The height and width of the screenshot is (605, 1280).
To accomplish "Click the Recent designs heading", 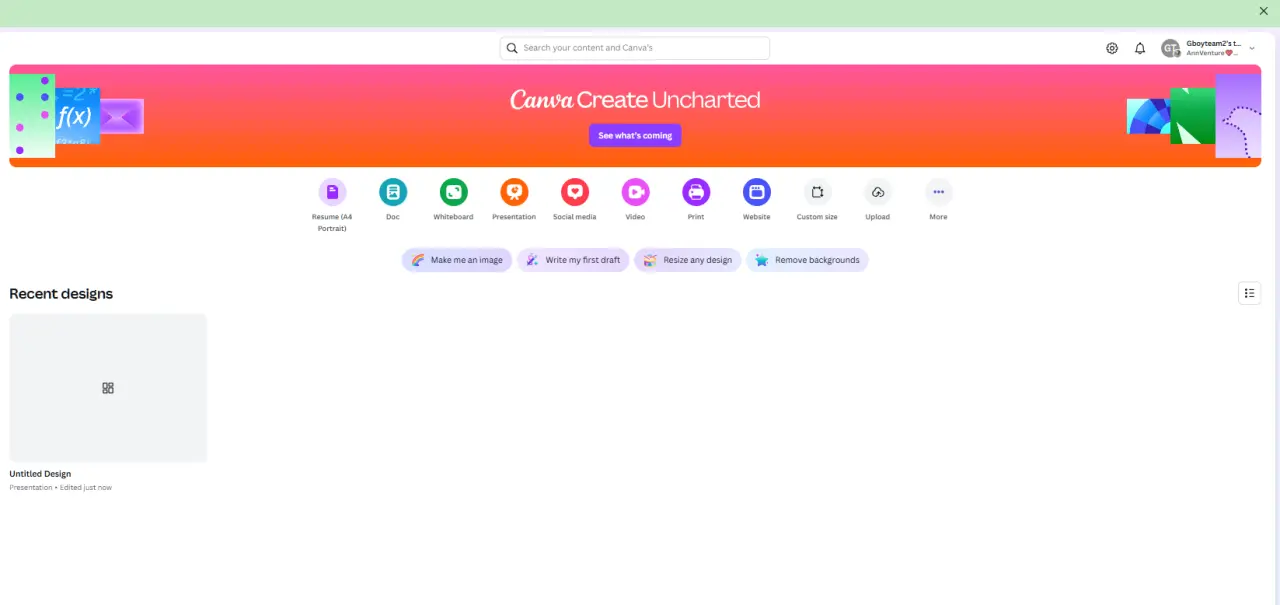I will [61, 294].
